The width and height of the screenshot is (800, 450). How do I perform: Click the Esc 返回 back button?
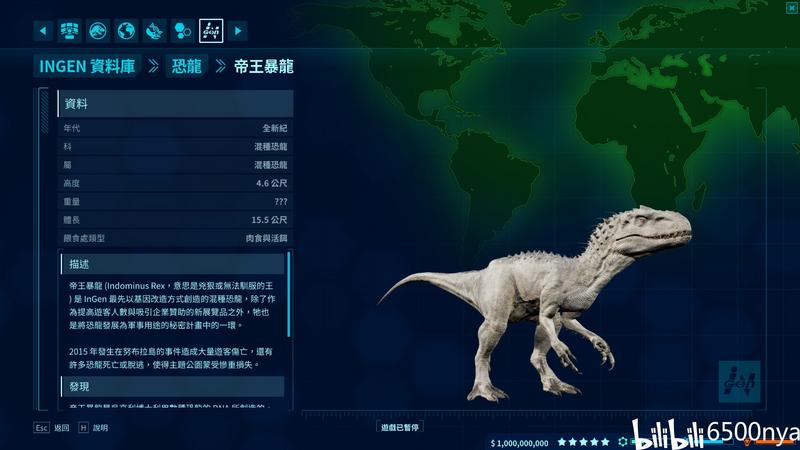52,428
